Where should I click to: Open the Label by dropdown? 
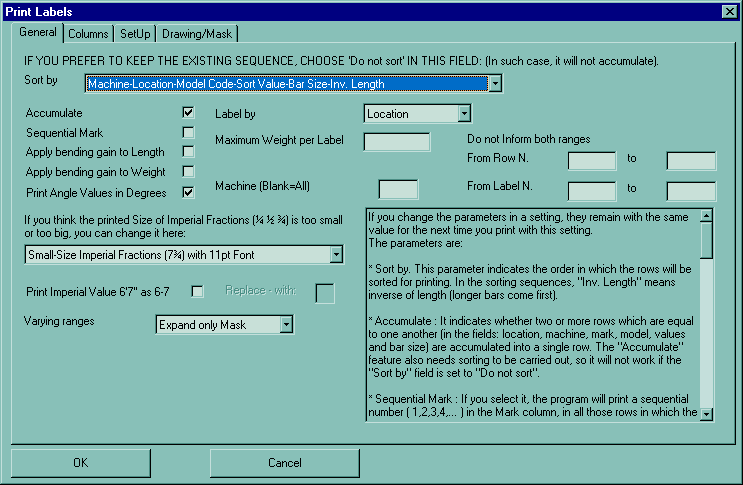[464, 114]
